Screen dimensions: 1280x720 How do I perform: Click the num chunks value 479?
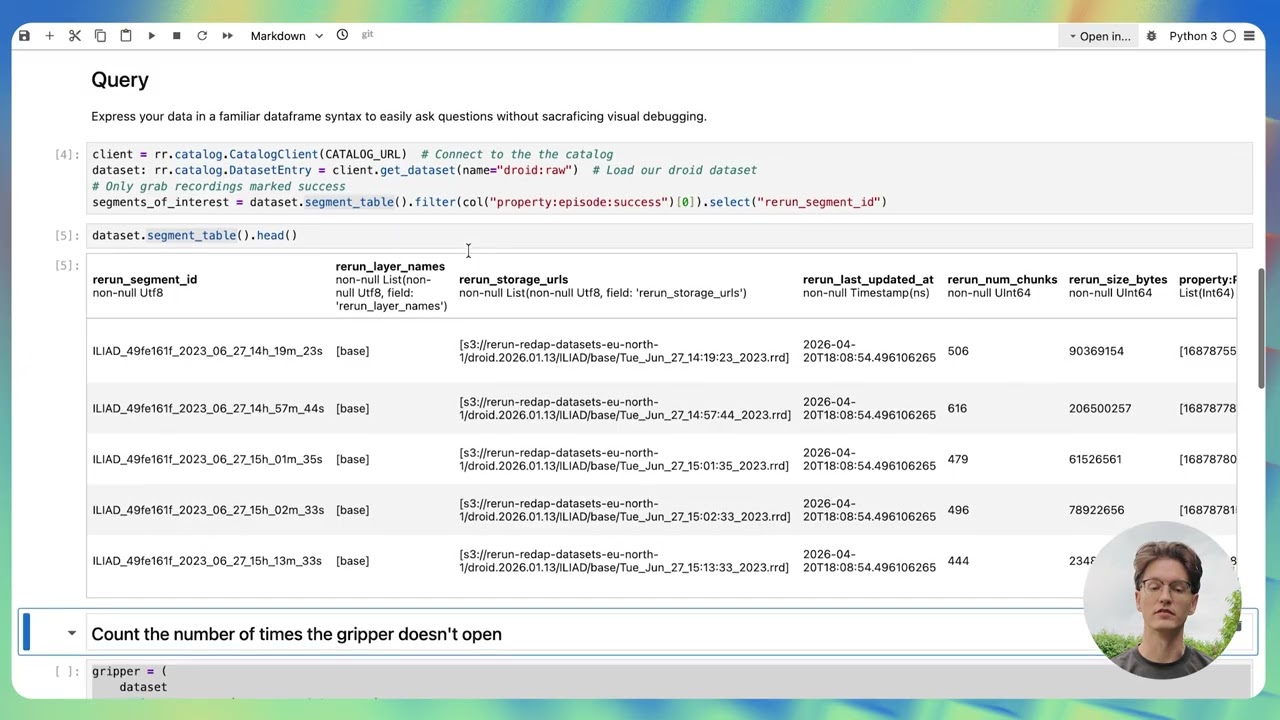[958, 459]
